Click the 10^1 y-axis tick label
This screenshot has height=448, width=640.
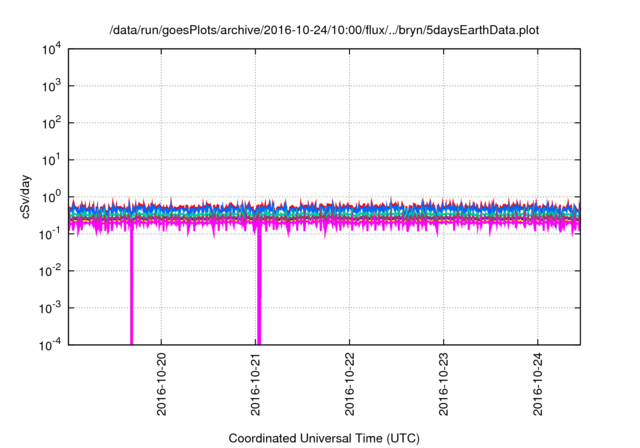click(x=51, y=160)
